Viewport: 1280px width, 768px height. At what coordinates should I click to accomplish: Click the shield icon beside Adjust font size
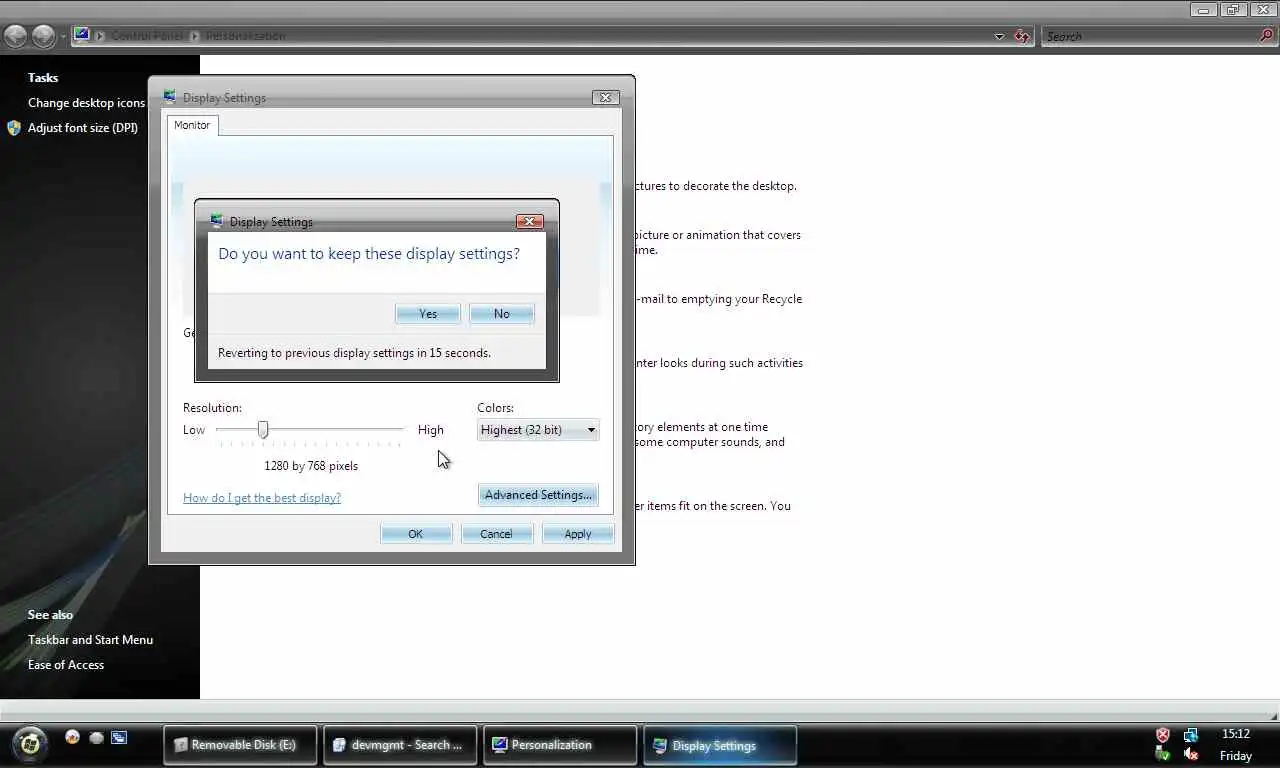point(14,128)
